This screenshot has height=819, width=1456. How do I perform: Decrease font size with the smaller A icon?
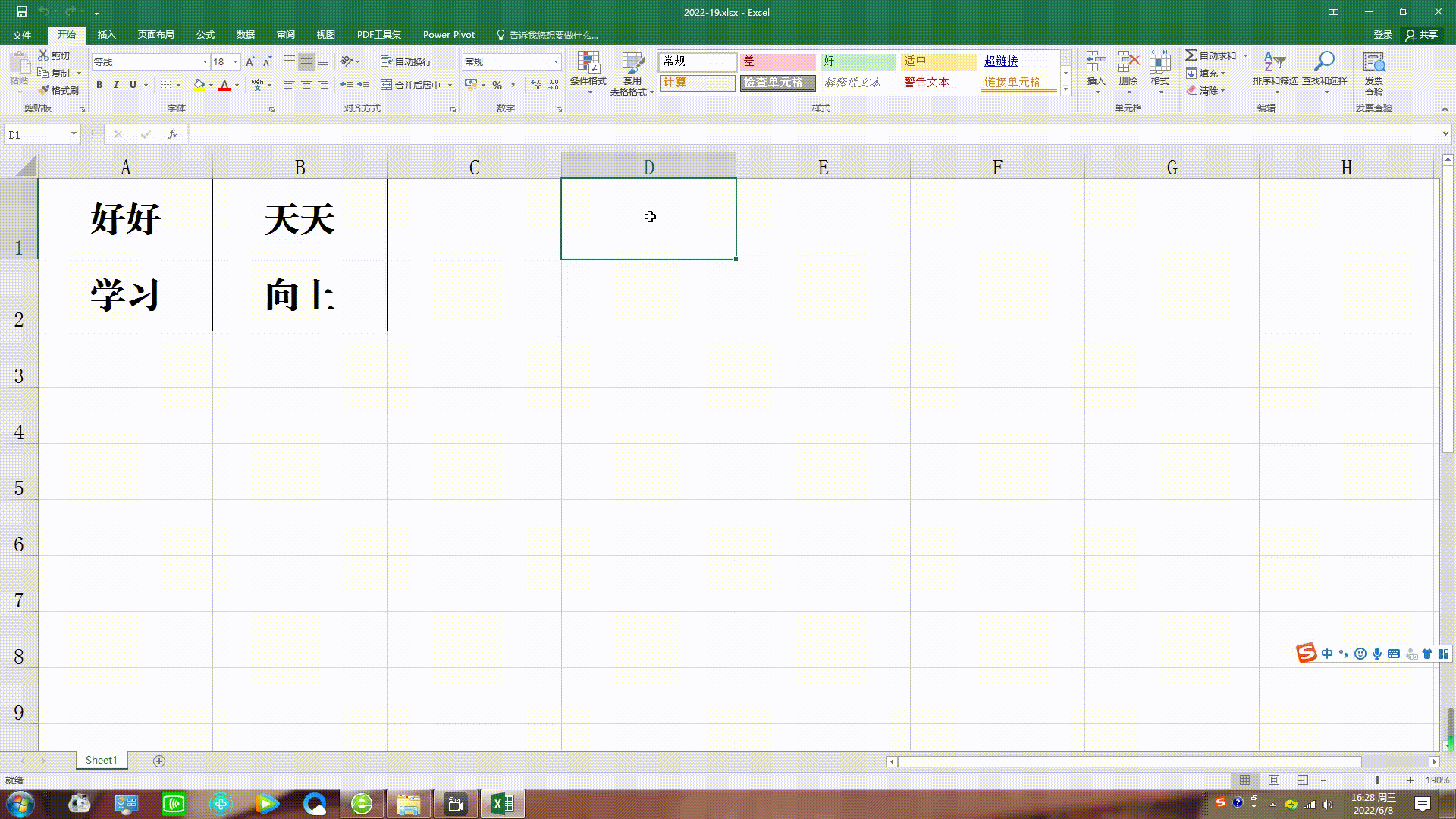pos(267,61)
